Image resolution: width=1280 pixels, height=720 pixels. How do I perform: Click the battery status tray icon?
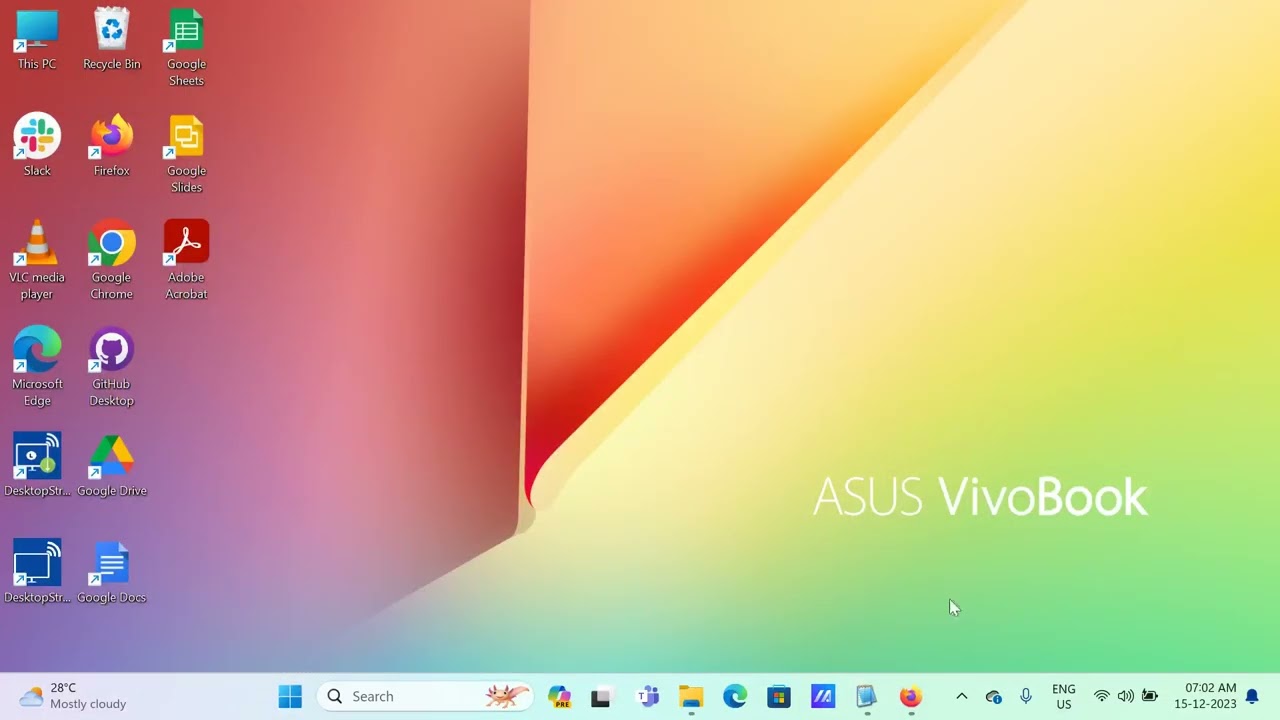click(x=1150, y=696)
